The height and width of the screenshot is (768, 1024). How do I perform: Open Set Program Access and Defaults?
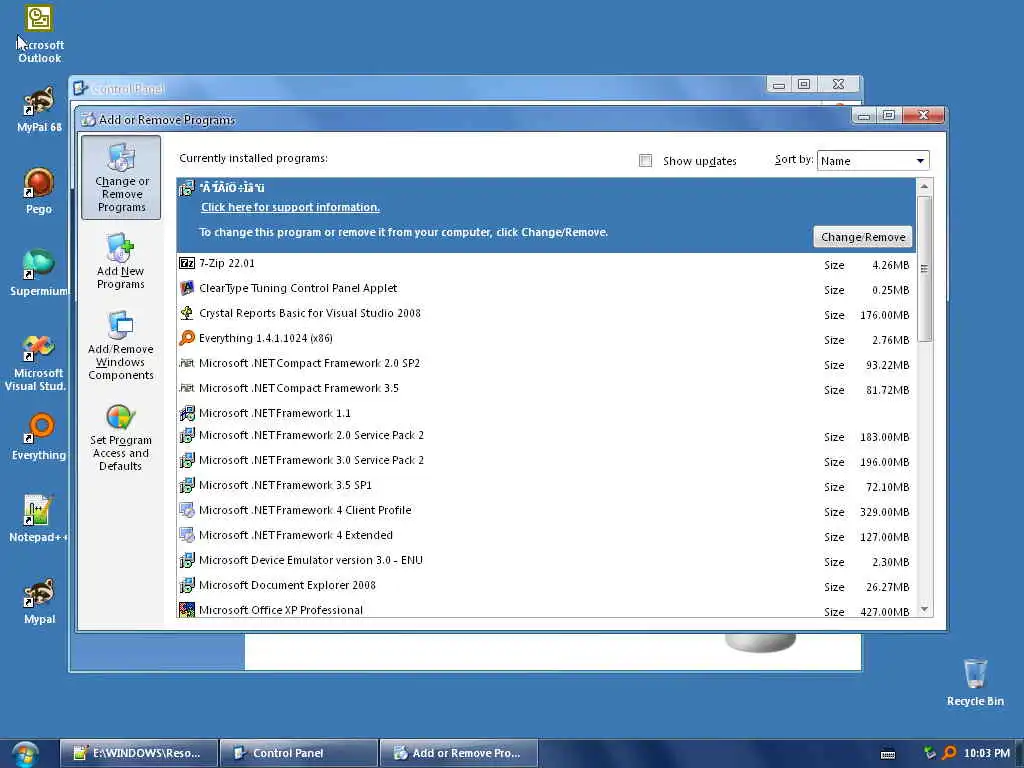121,438
